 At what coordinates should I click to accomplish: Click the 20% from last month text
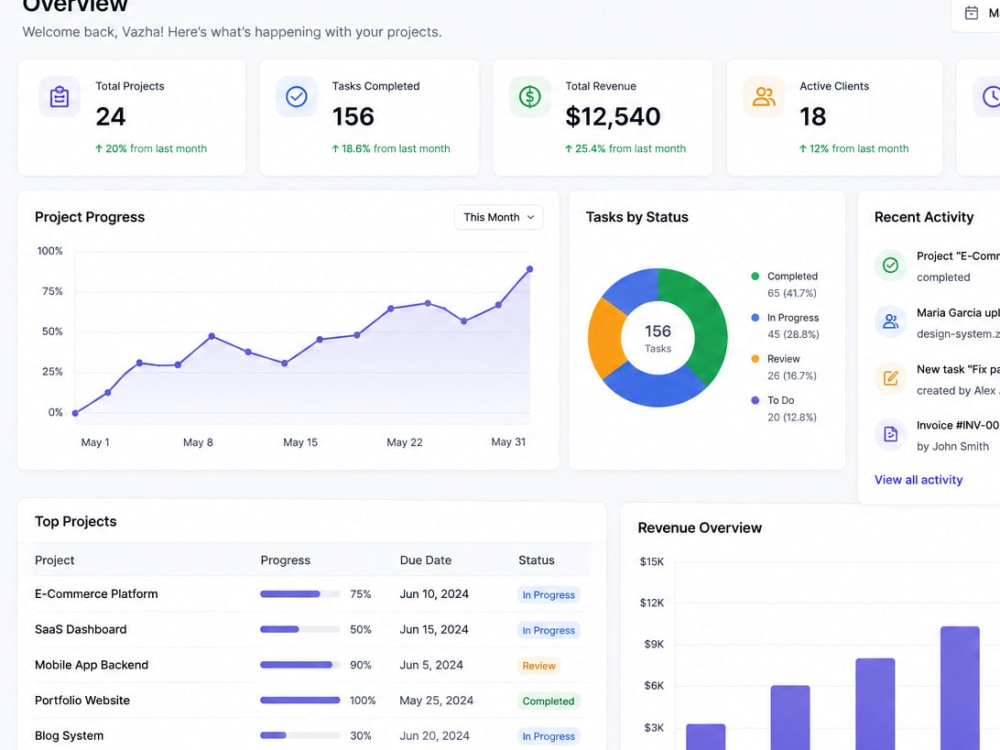[x=151, y=149]
